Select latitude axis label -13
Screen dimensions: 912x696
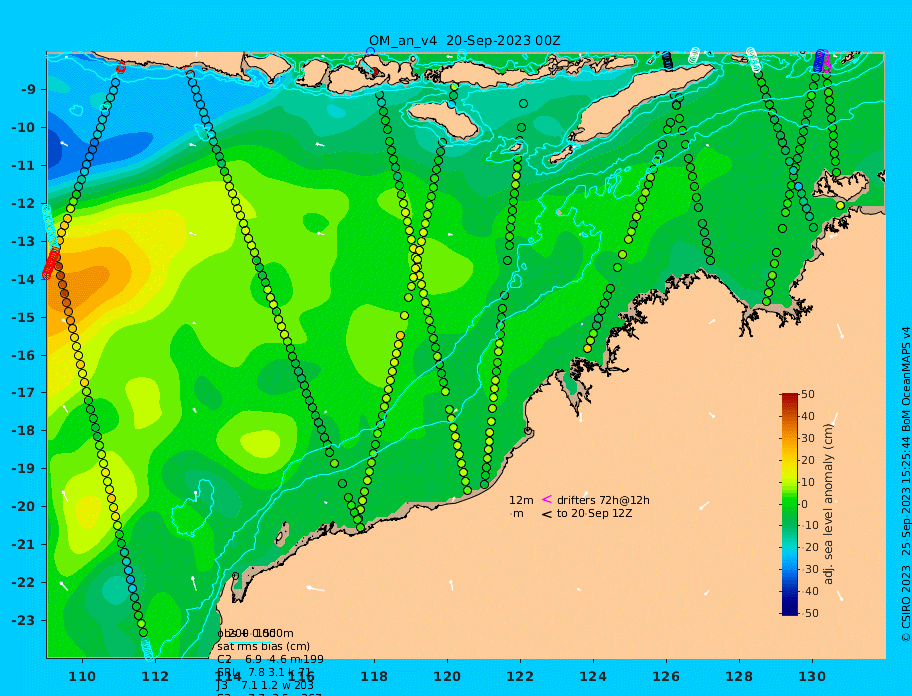point(24,241)
